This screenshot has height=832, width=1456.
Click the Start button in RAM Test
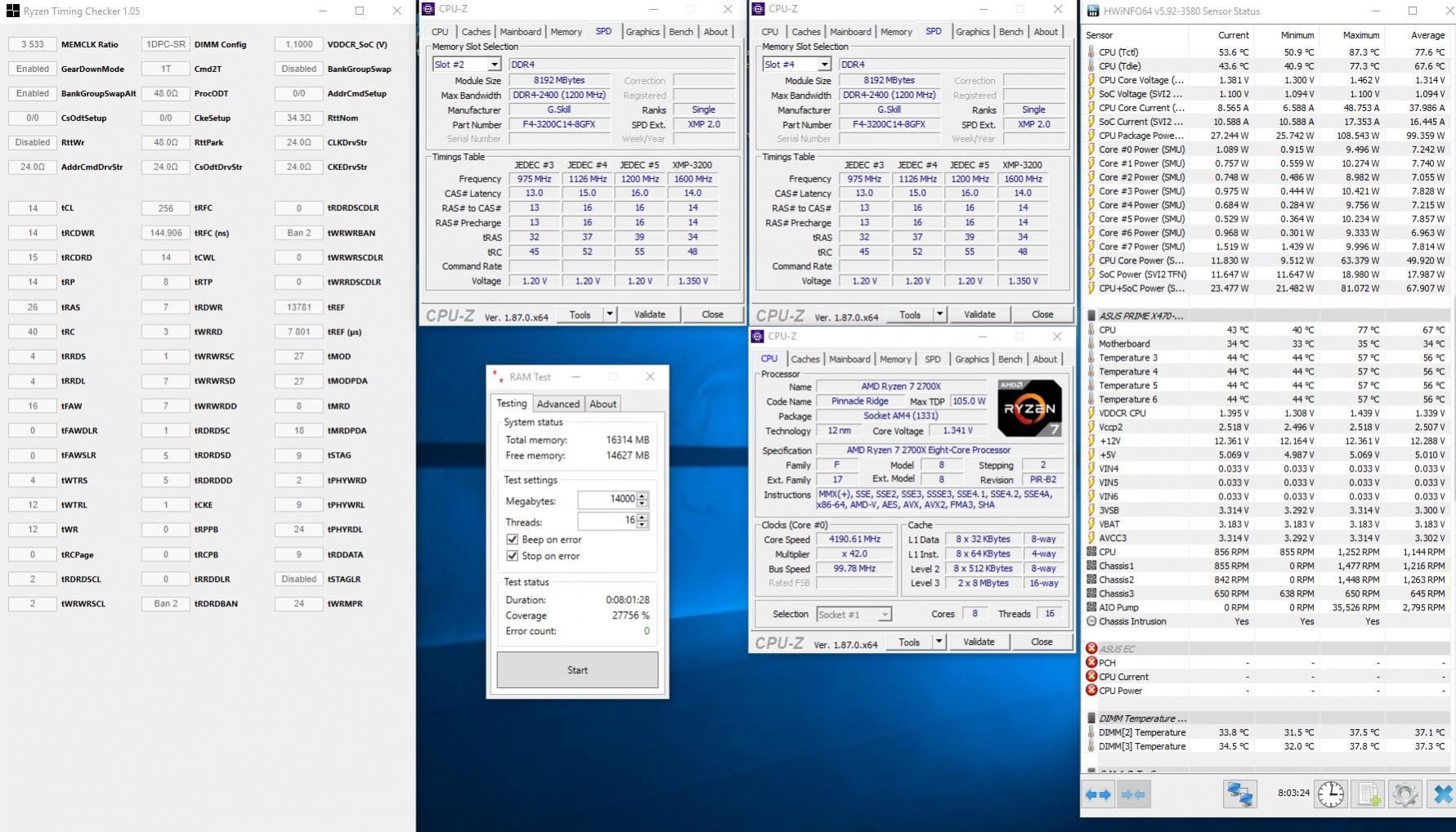tap(577, 669)
